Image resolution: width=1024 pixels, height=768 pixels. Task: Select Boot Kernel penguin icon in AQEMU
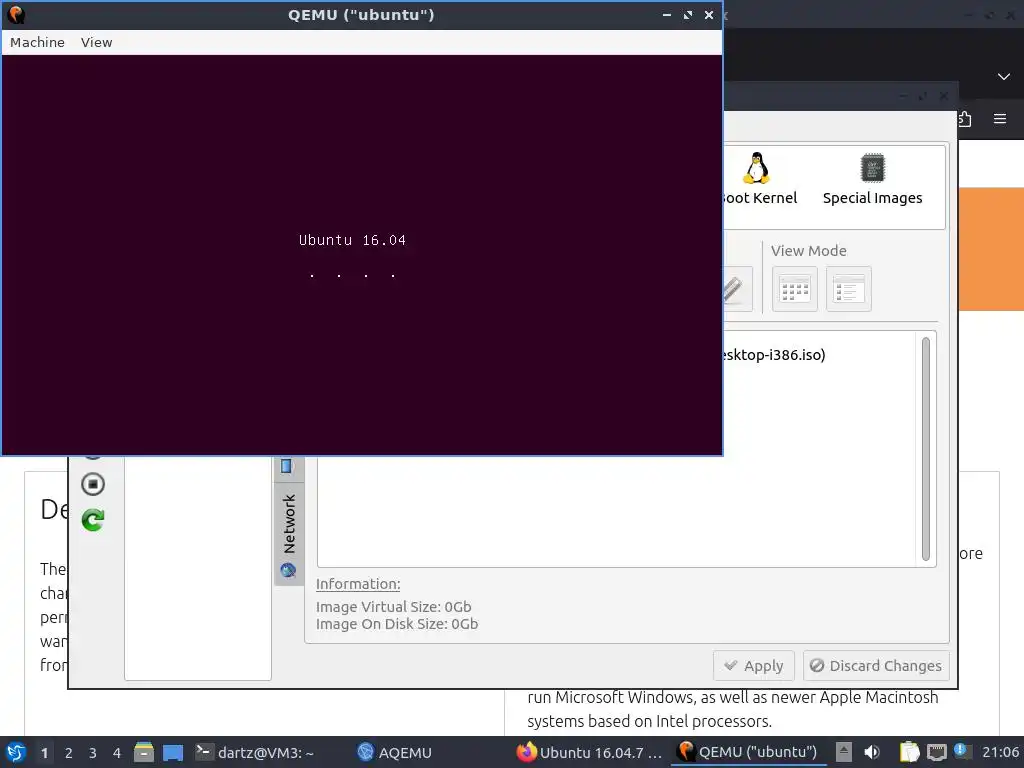pos(756,168)
